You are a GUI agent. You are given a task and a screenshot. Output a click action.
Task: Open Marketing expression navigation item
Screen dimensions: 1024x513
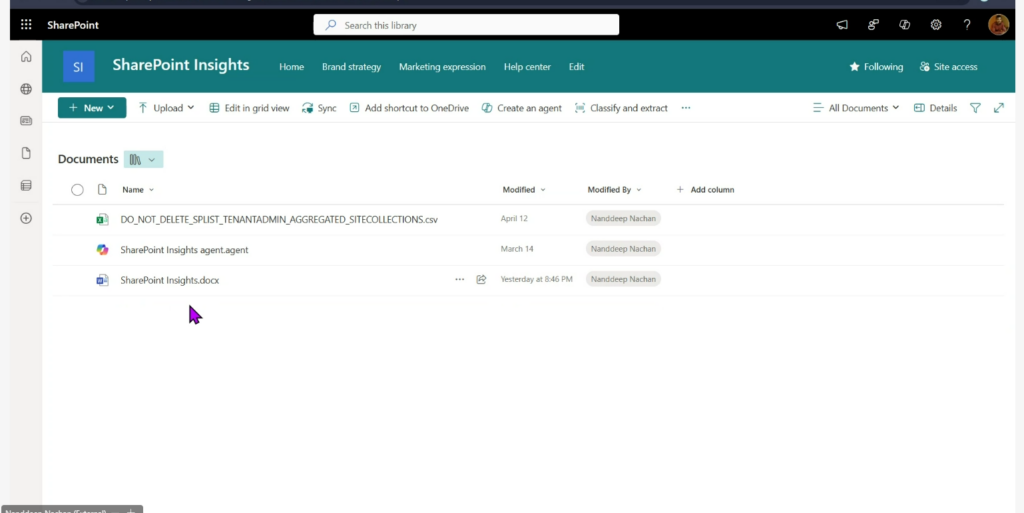(x=442, y=67)
